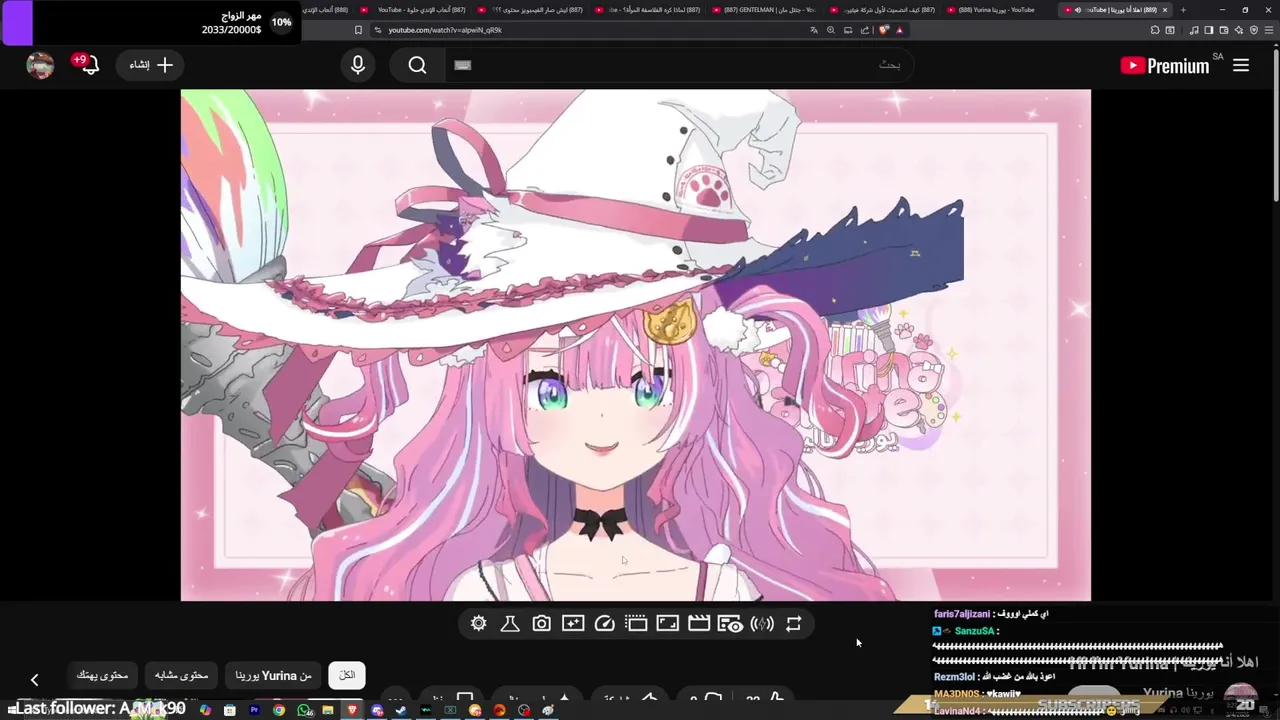Open the Discord taskbar icon
The height and width of the screenshot is (720, 1280).
point(377,710)
